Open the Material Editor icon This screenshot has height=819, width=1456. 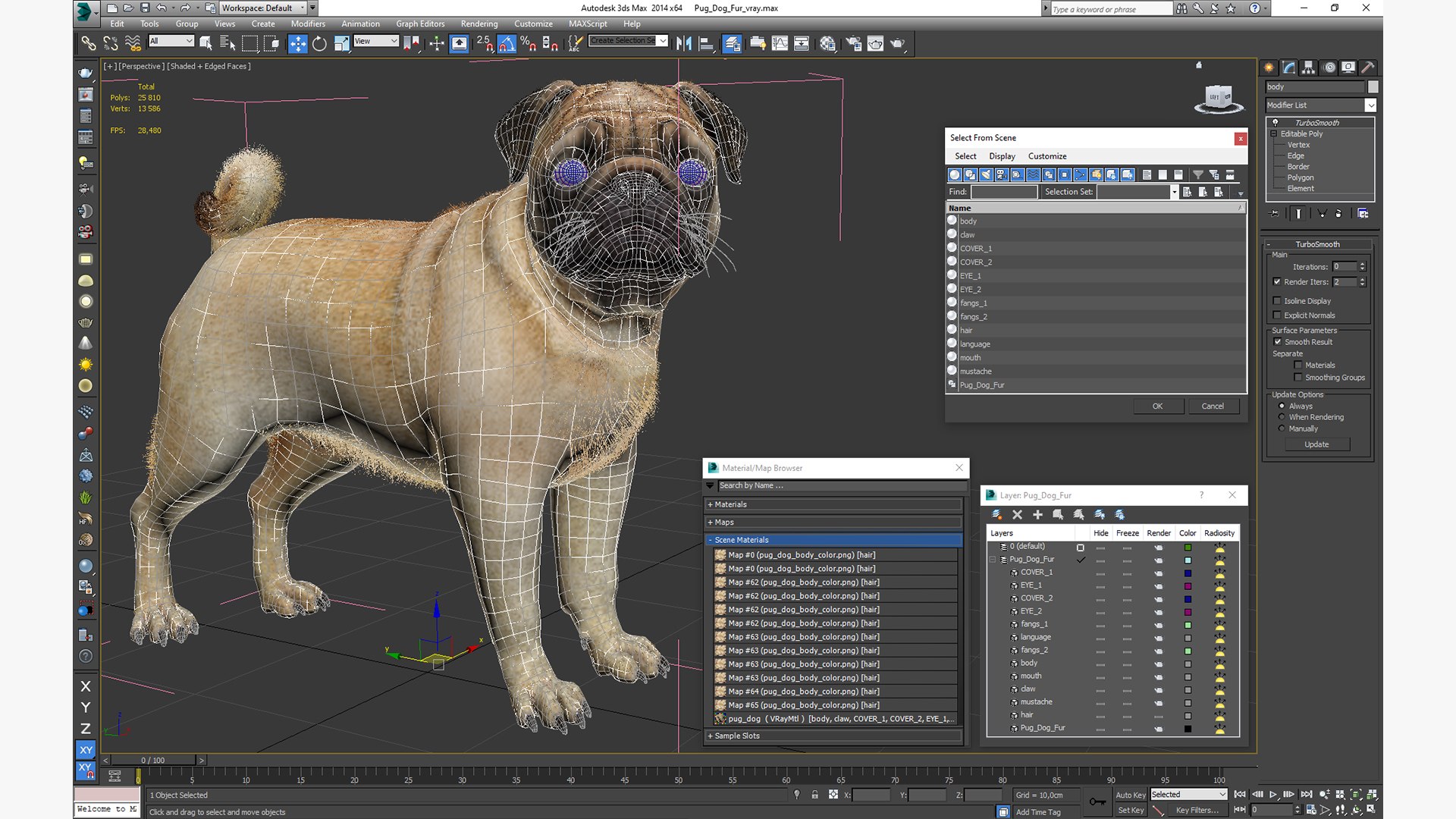click(x=827, y=44)
